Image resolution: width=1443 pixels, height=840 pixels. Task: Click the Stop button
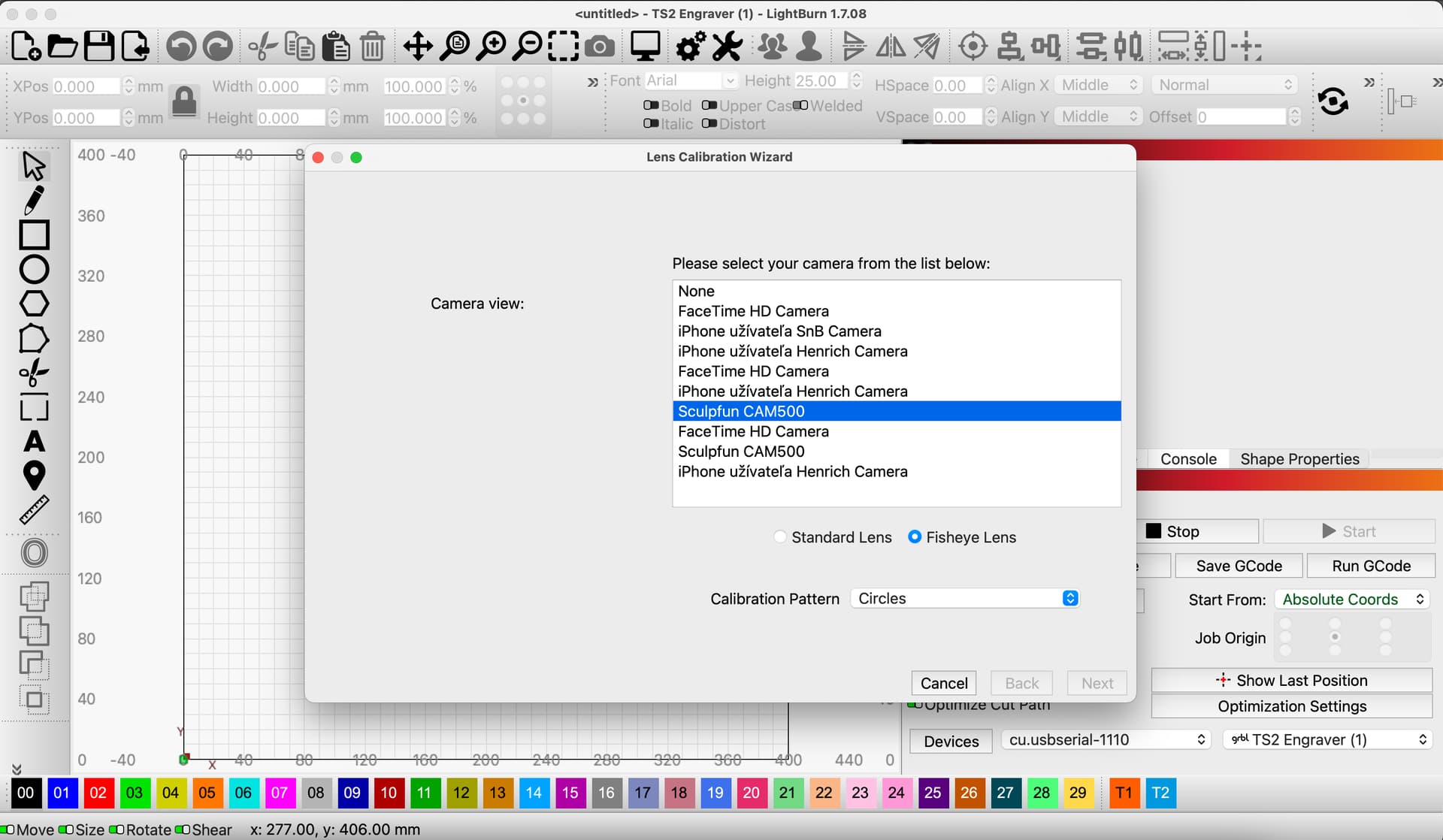tap(1197, 531)
